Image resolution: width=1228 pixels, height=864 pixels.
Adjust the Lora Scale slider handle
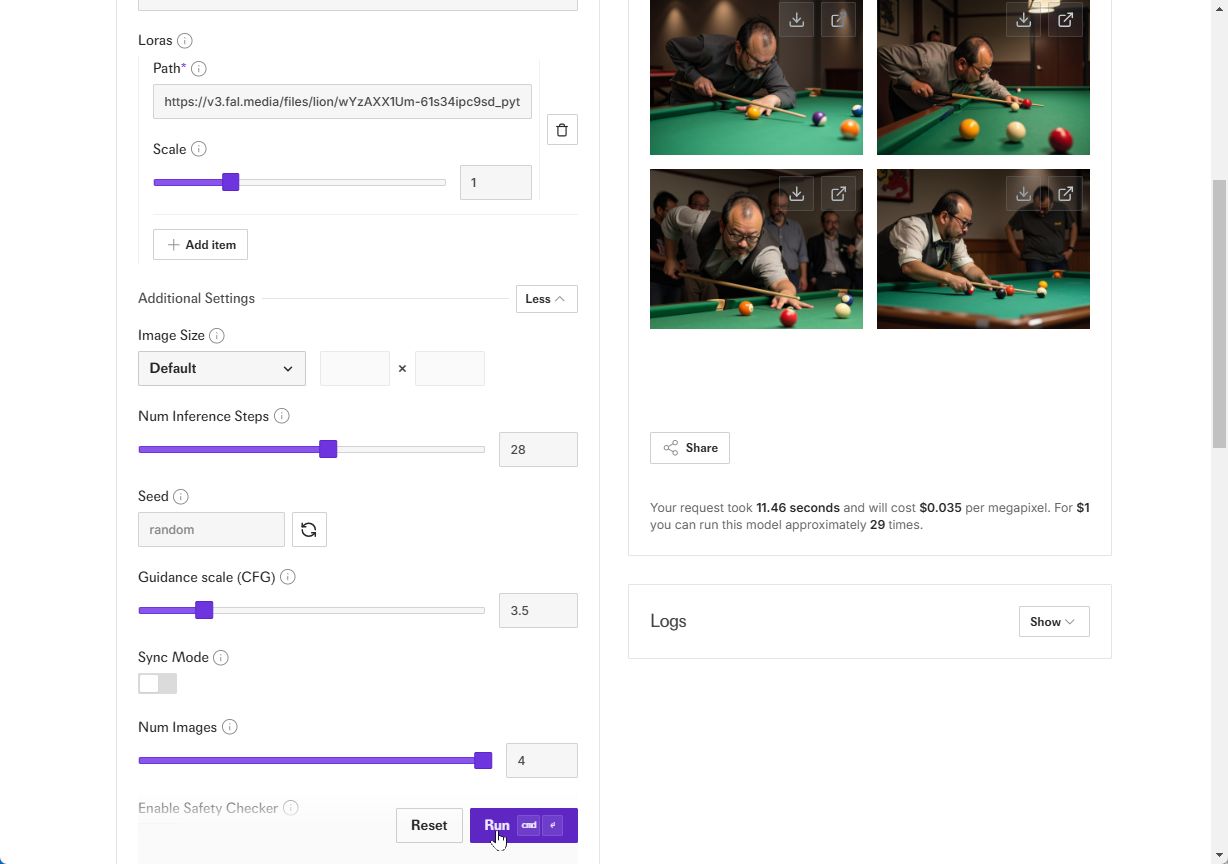[x=230, y=182]
